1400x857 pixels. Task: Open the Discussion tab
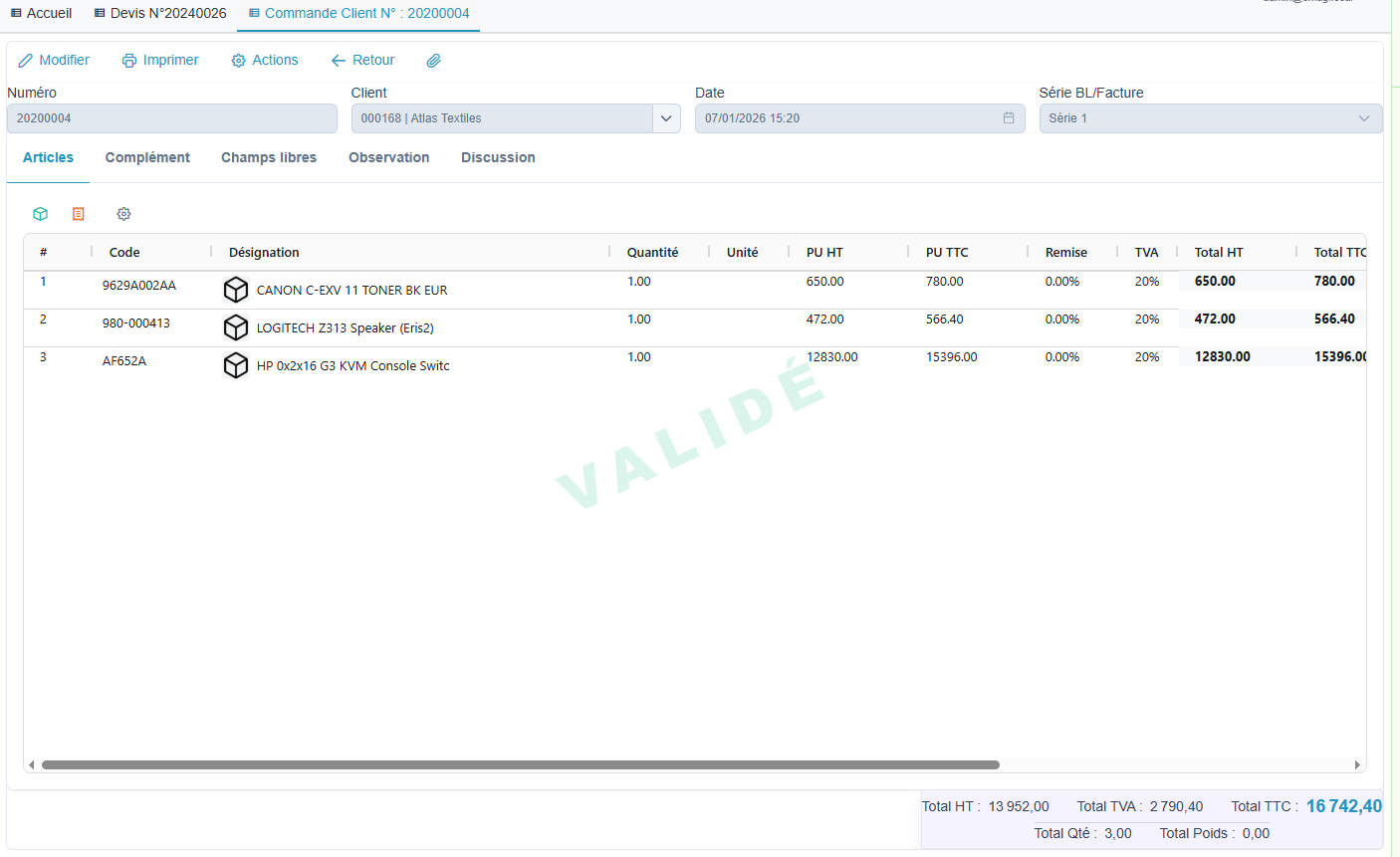click(x=498, y=157)
